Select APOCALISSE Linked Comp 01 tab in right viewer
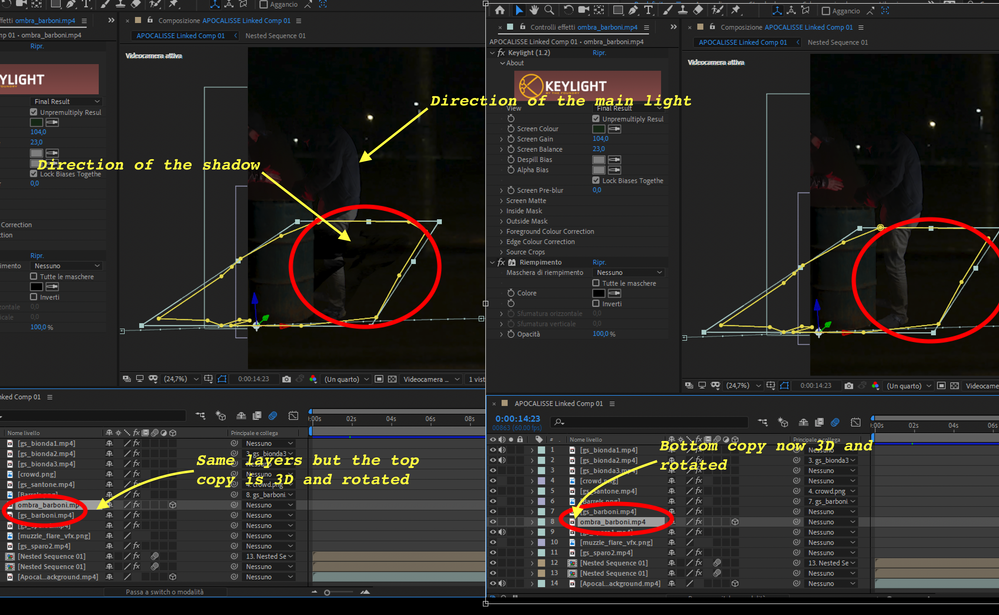 [x=742, y=43]
